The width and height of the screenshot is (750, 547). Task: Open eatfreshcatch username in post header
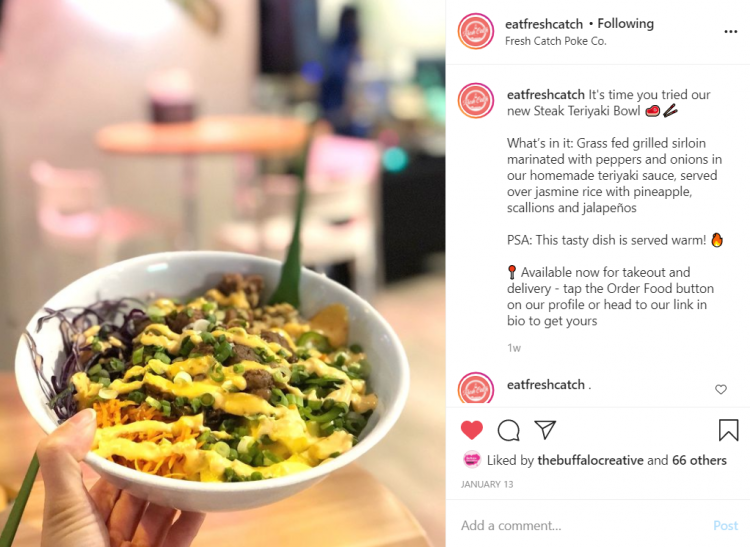(x=544, y=24)
